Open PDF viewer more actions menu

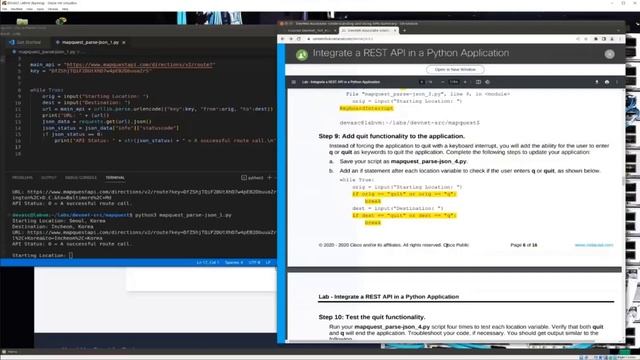coord(617,82)
